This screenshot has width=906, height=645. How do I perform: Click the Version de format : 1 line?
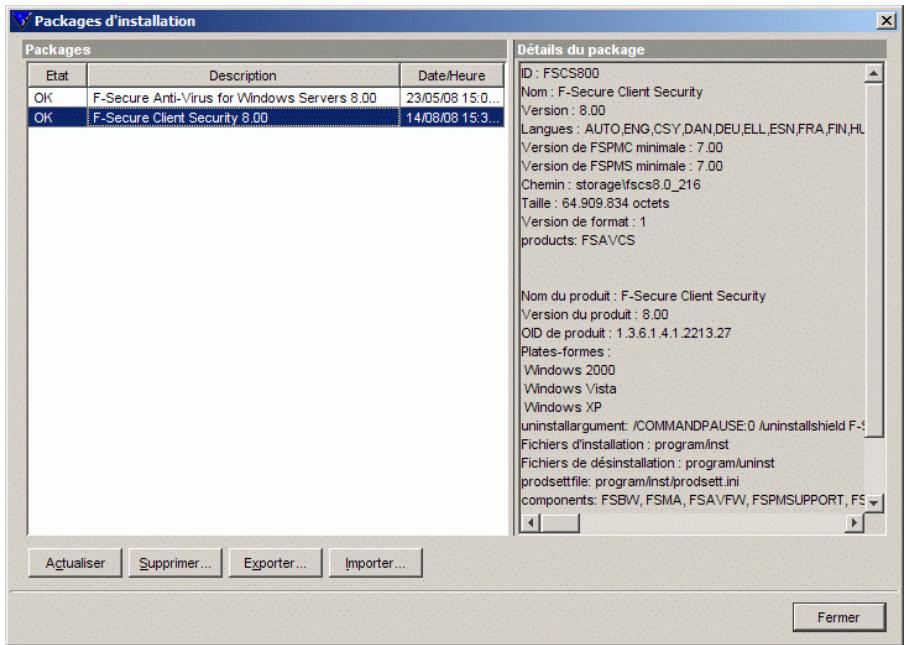click(x=583, y=221)
